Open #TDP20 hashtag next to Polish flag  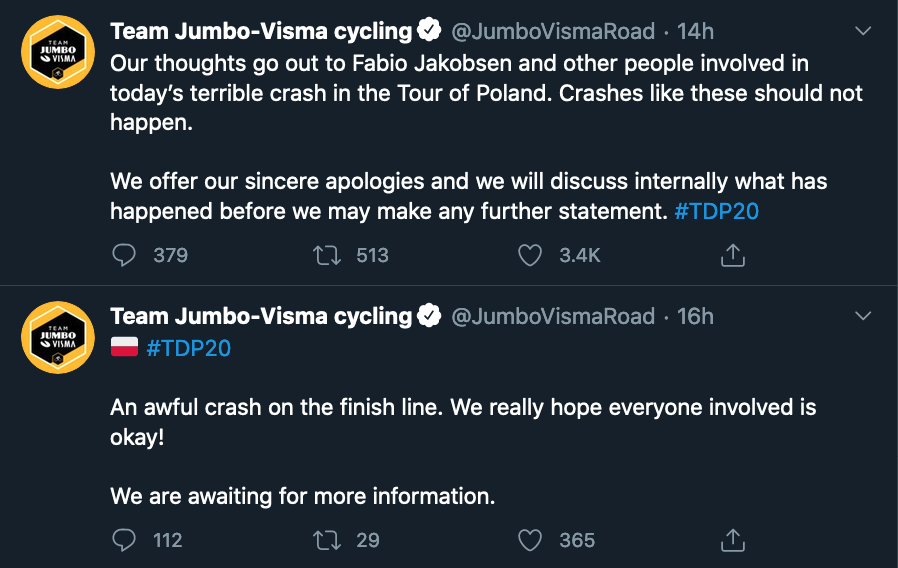click(x=188, y=348)
